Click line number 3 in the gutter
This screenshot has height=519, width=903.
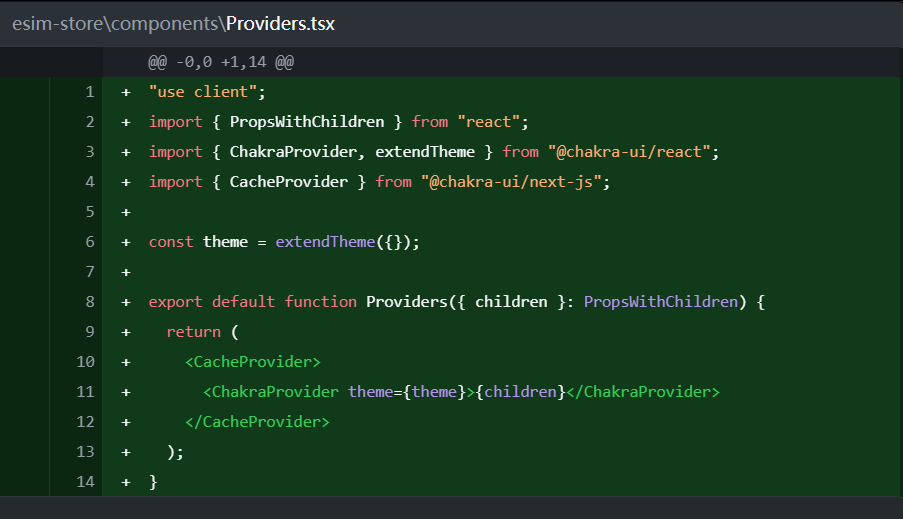pyautogui.click(x=89, y=152)
